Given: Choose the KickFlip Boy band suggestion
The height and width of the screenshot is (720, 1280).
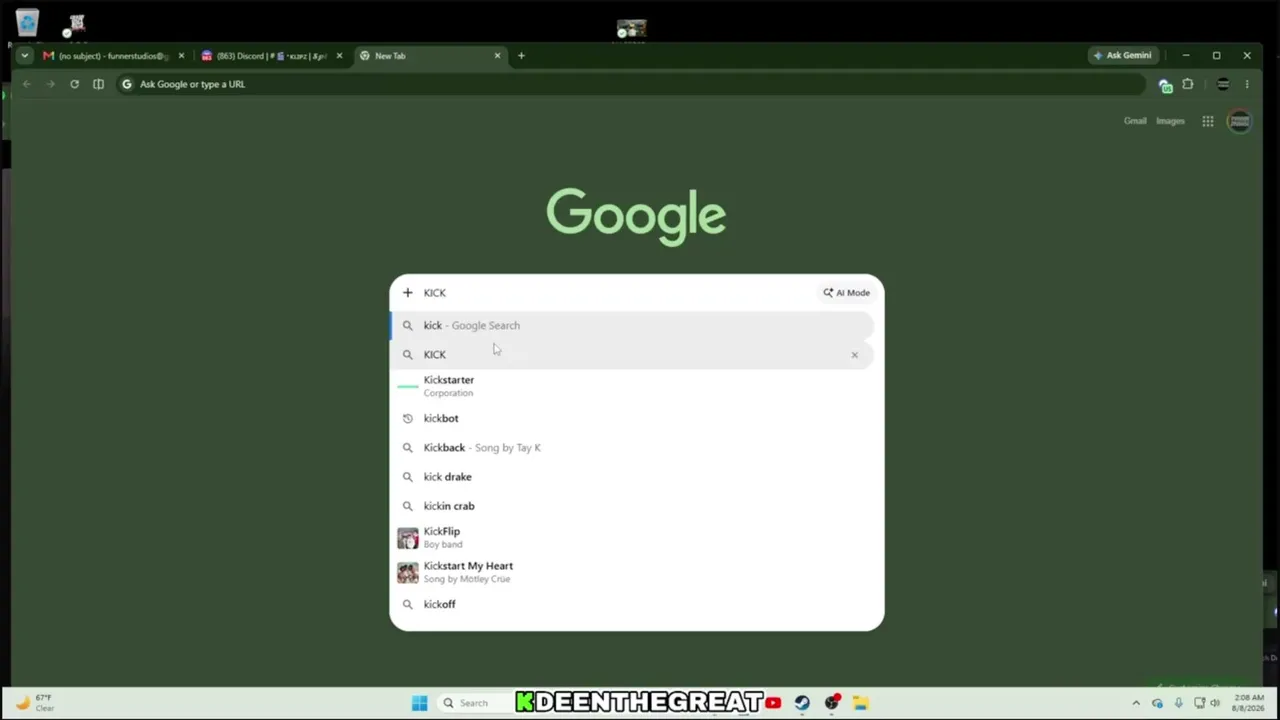Looking at the screenshot, I should pos(632,538).
